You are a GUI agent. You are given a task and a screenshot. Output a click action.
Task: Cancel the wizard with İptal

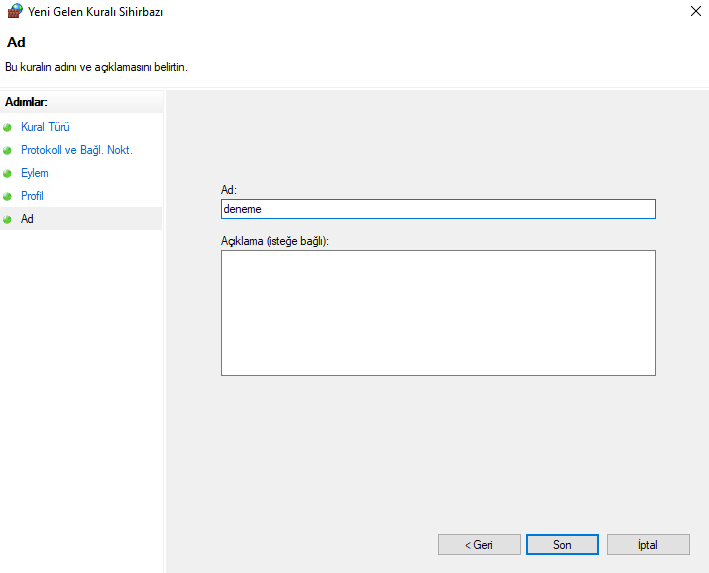coord(648,545)
